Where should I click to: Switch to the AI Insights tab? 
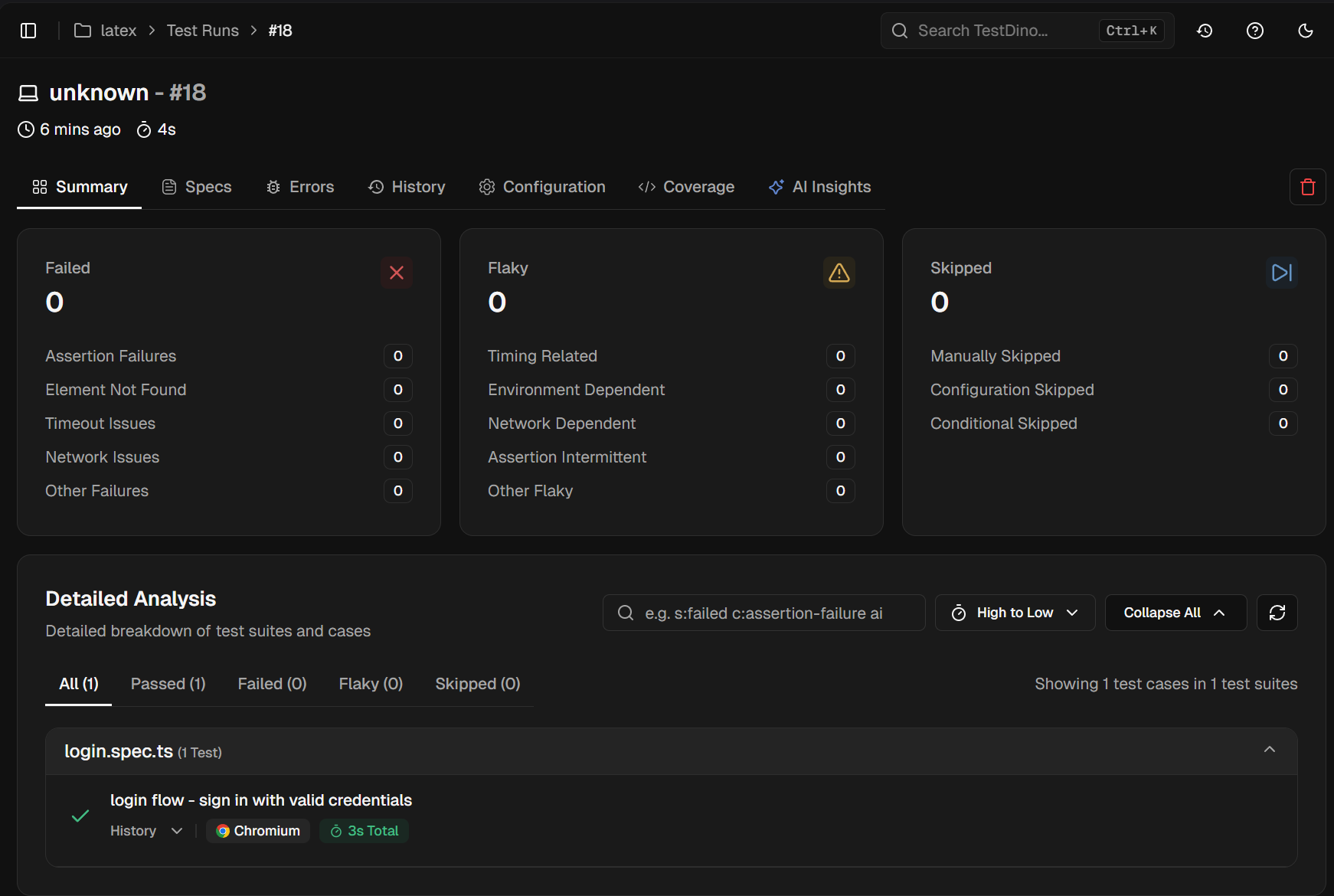(819, 186)
